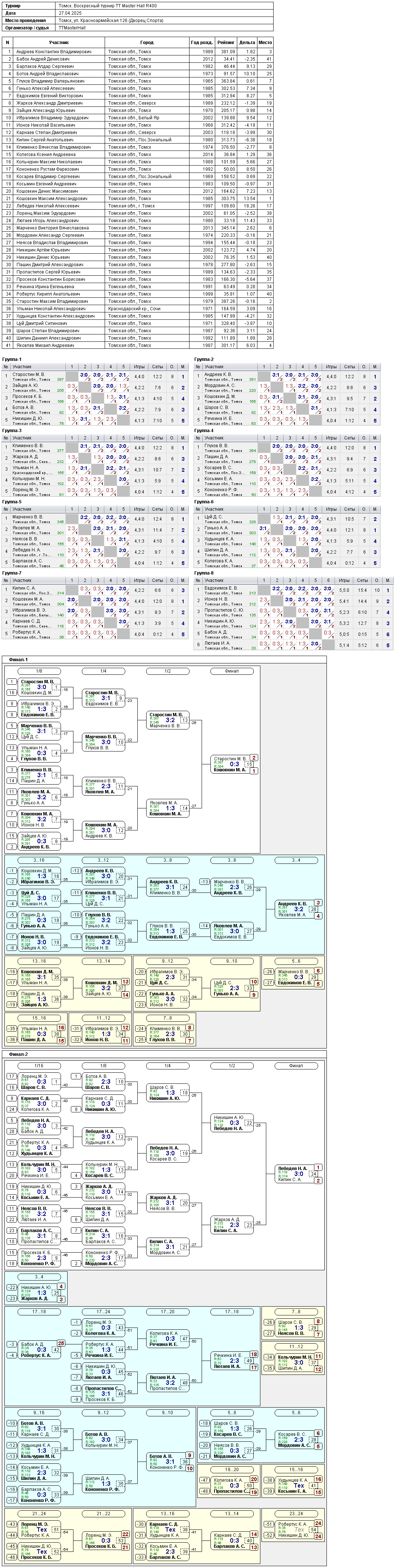Screen dimensions: 397x1568
Task: Click city cell 'Томская обл., Белый Яр'
Action: coord(133,117)
